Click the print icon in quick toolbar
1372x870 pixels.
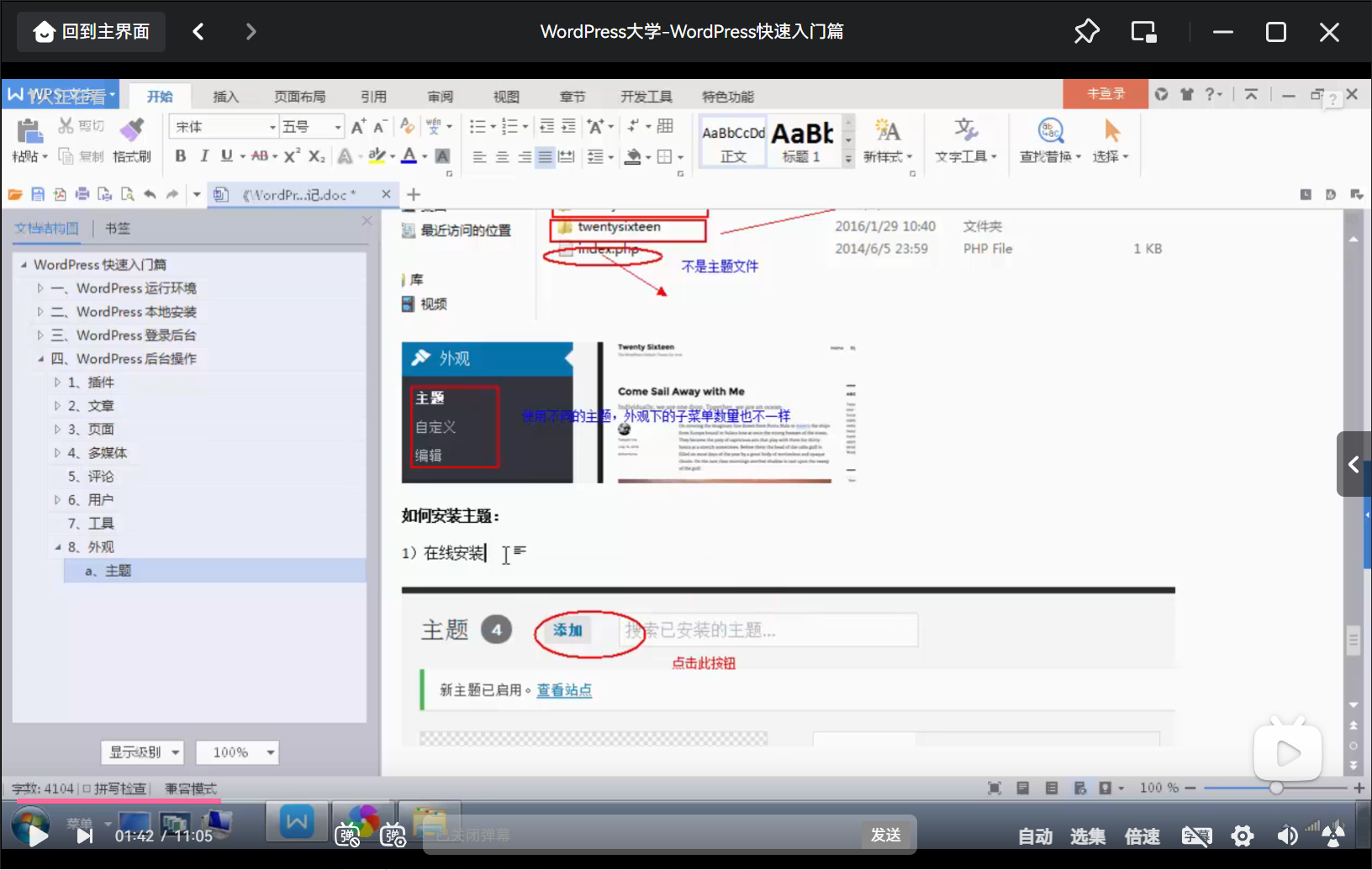[x=82, y=194]
